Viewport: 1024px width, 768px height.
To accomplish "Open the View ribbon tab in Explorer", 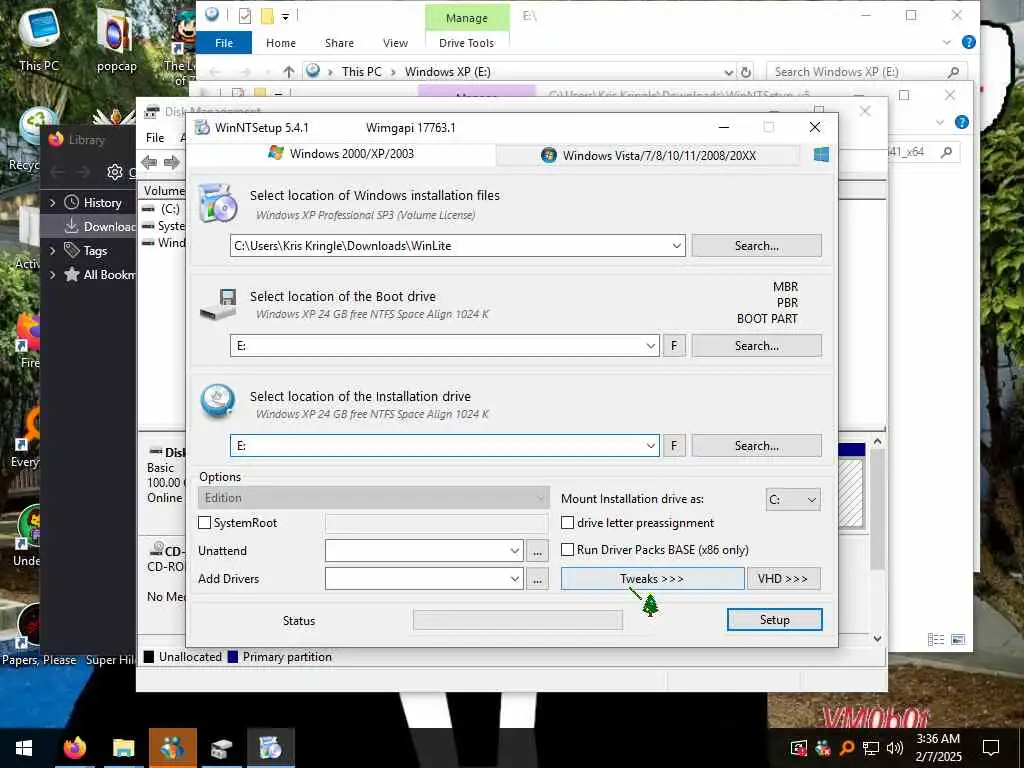I will pyautogui.click(x=395, y=43).
